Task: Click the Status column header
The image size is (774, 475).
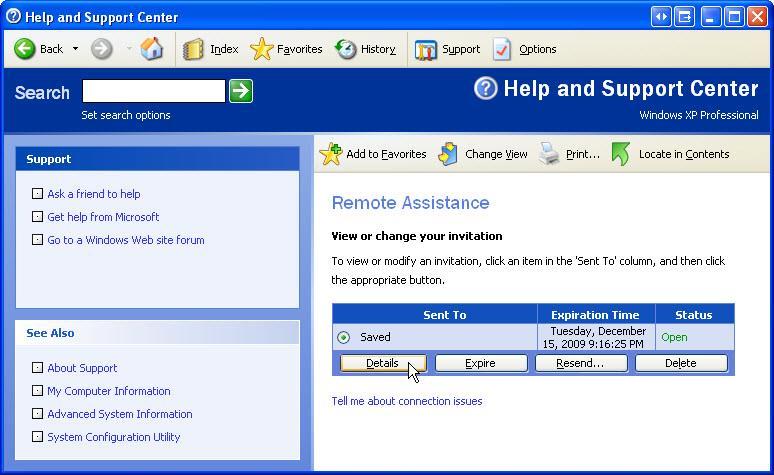Action: pyautogui.click(x=694, y=315)
